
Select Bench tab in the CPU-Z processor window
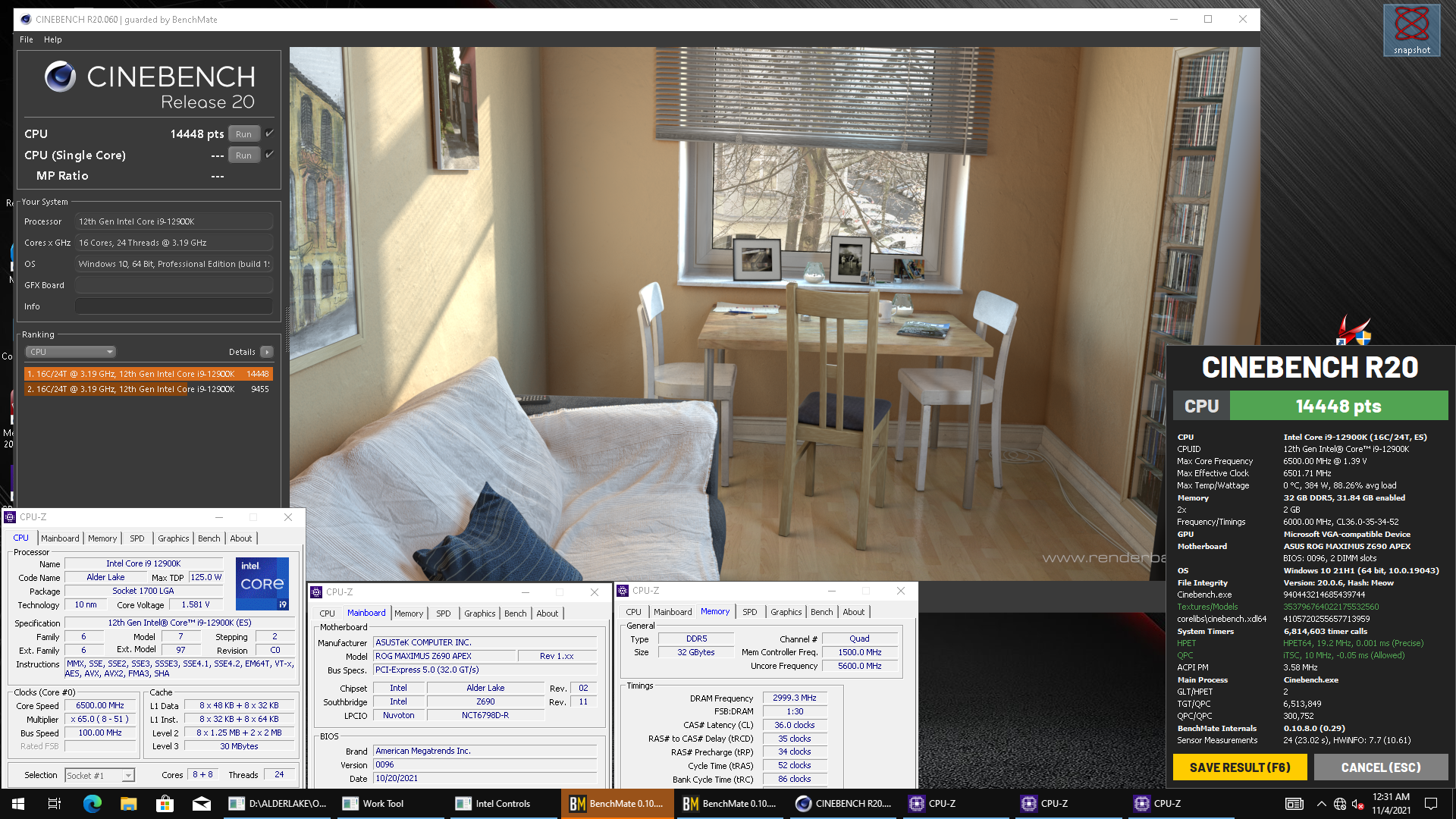(x=209, y=538)
